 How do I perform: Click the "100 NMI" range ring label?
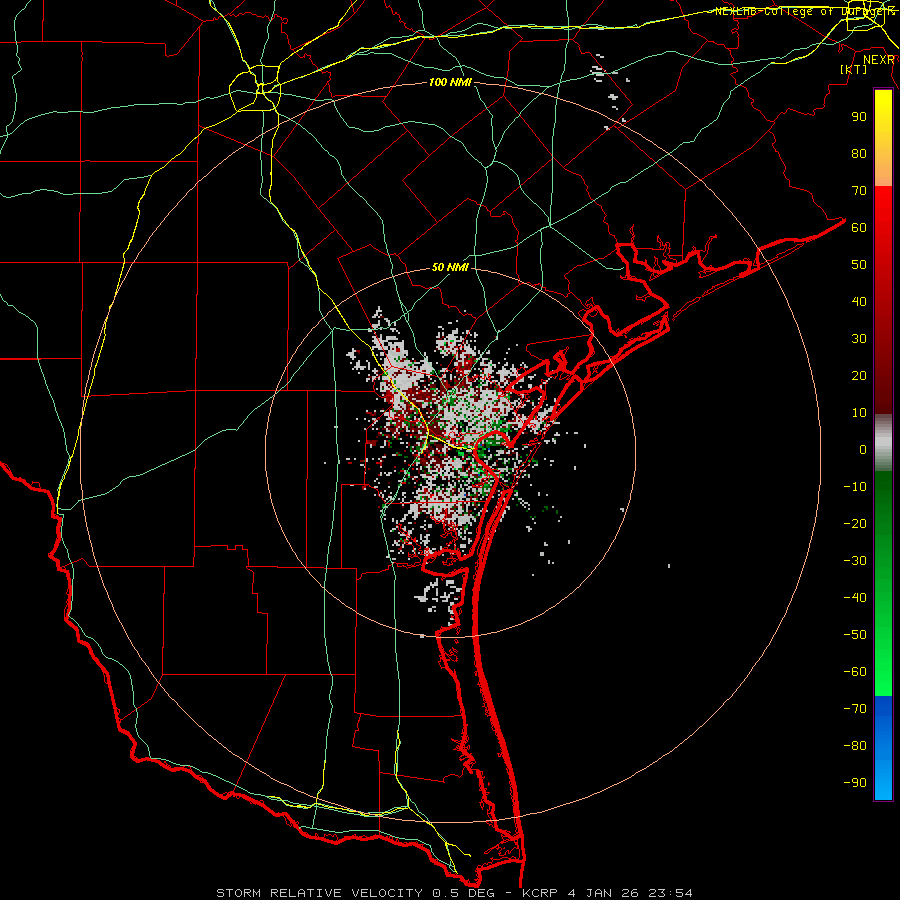point(450,82)
